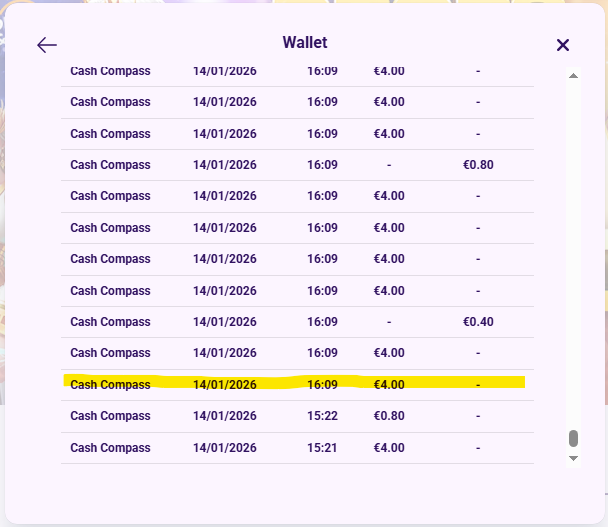Select the yellow highlighted Cash Compass row

click(x=294, y=384)
